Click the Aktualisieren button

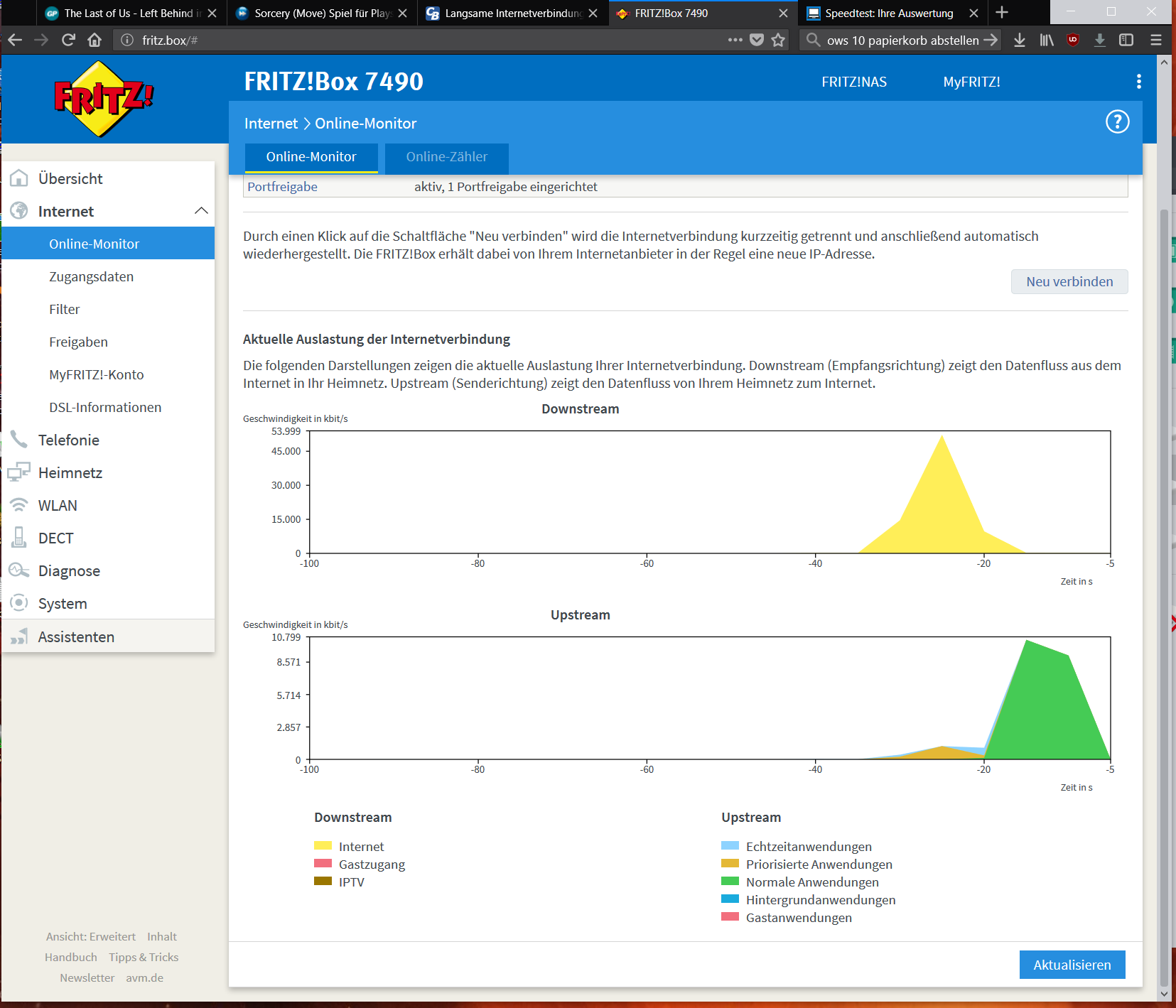(x=1072, y=965)
